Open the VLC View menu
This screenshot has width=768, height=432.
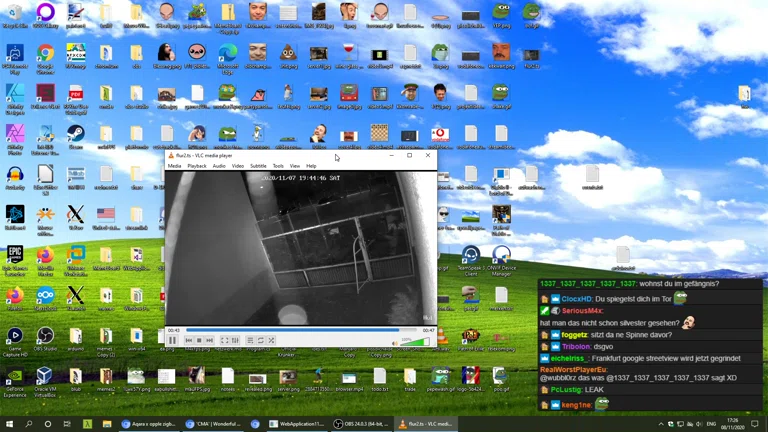click(x=295, y=166)
